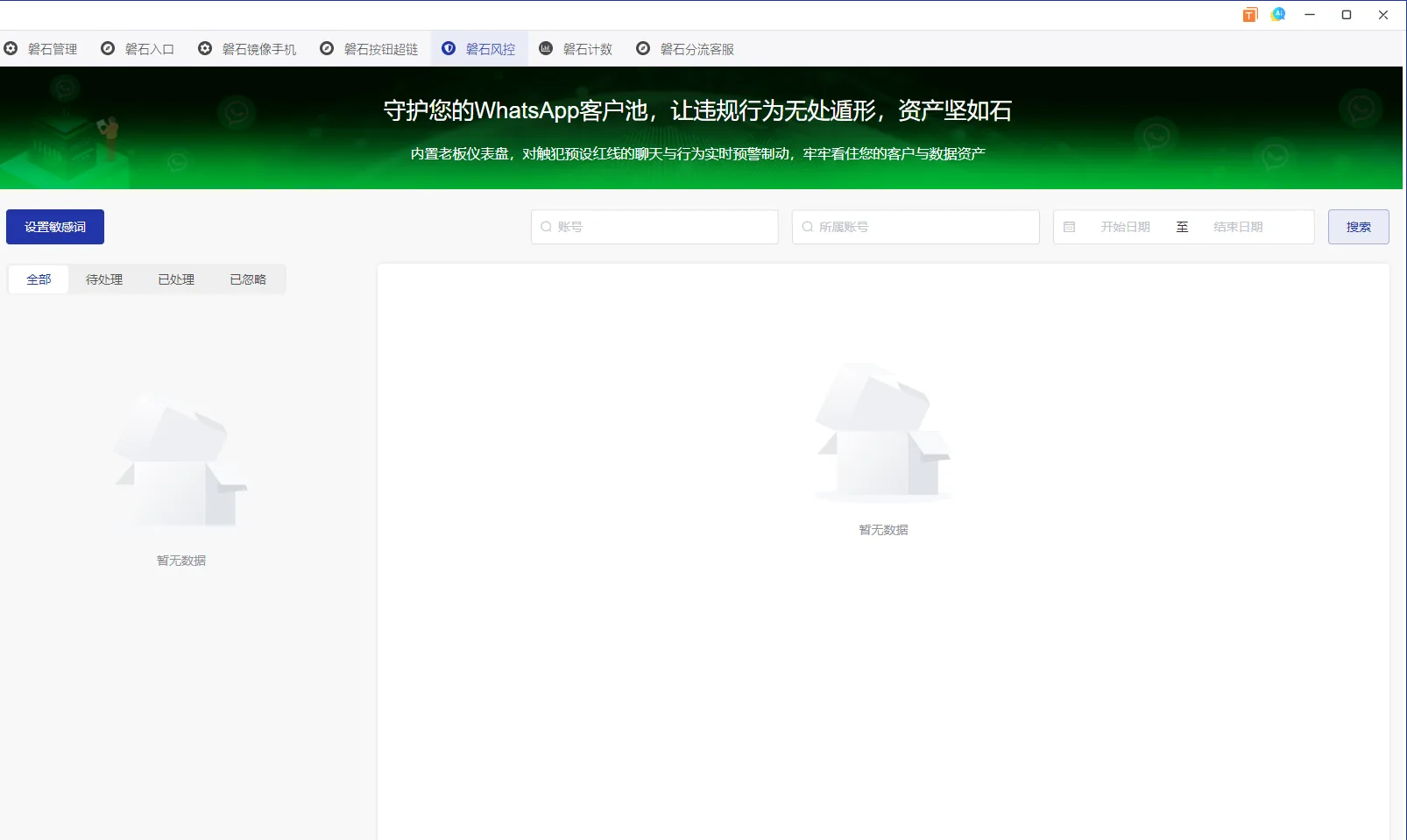Click the 搜索 button
Screen dimensions: 1407x840
(x=1359, y=226)
